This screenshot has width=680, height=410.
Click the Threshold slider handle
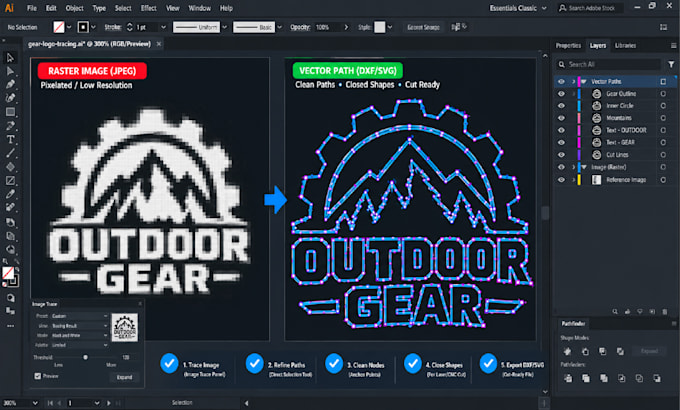pos(85,357)
